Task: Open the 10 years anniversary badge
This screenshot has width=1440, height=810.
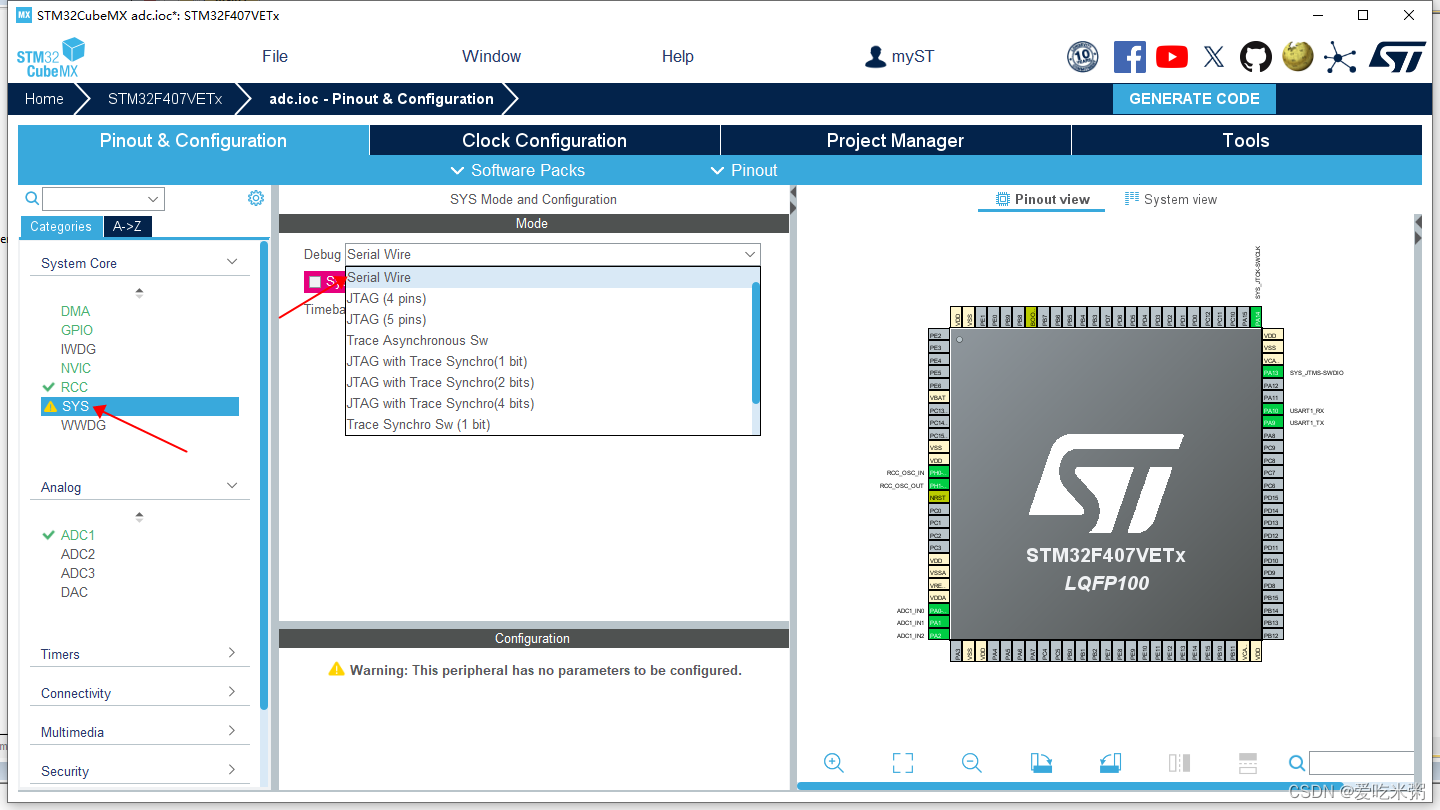Action: click(x=1082, y=57)
